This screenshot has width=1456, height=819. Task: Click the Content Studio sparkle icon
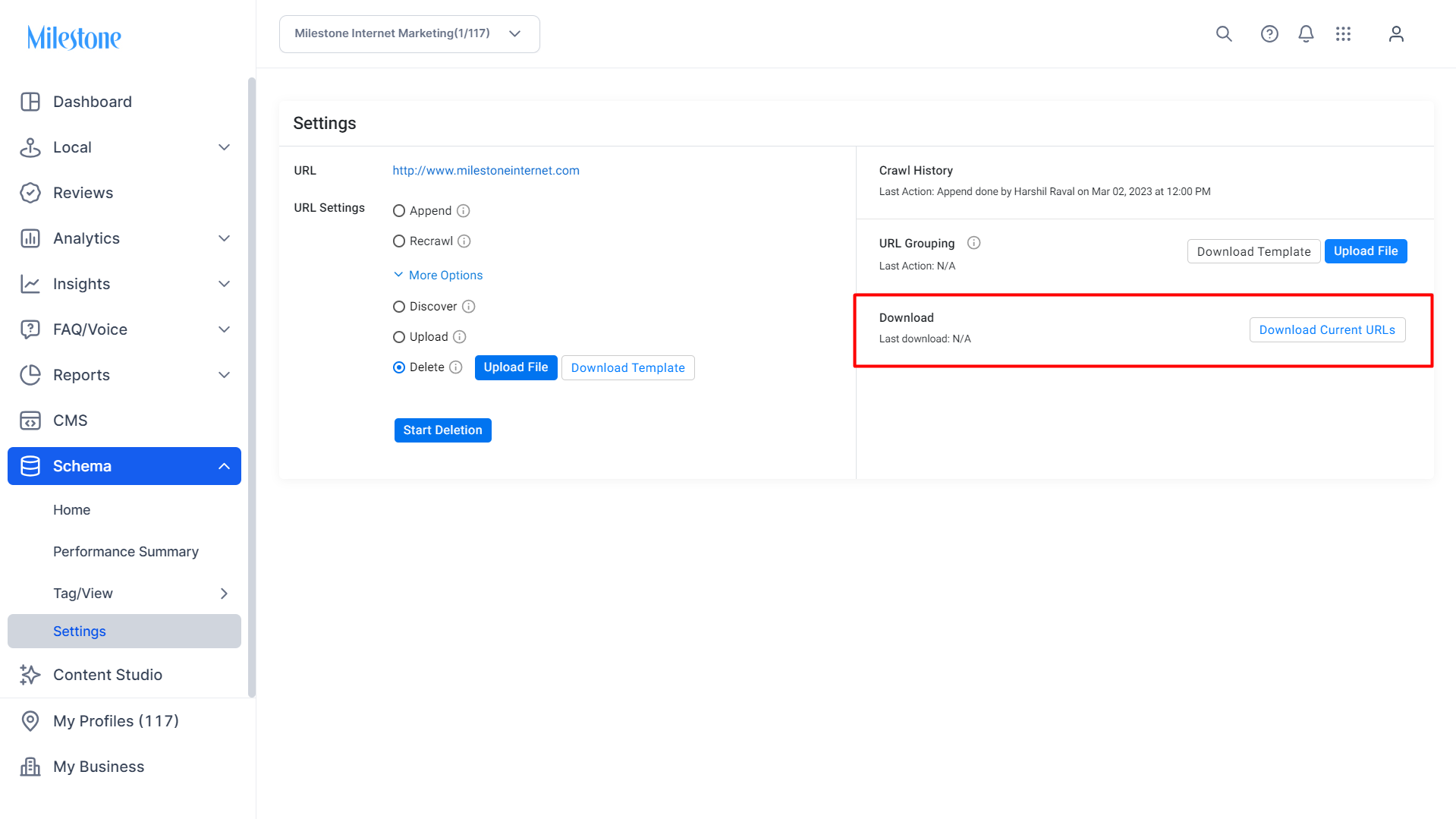pyautogui.click(x=30, y=675)
